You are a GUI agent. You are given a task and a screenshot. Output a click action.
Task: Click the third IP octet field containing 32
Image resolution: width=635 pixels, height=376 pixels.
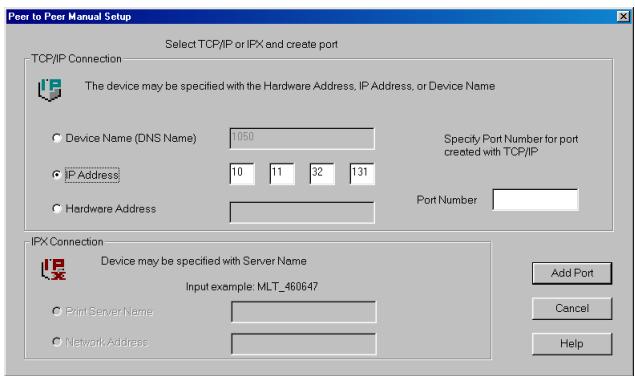pyautogui.click(x=322, y=174)
